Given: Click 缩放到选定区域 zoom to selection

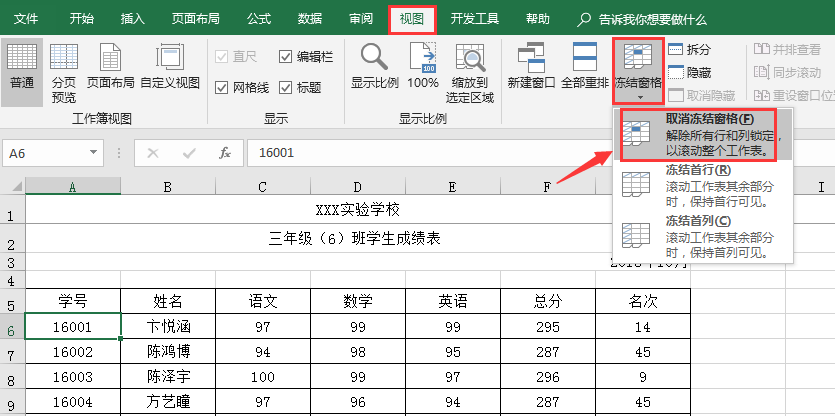Looking at the screenshot, I should (x=470, y=72).
